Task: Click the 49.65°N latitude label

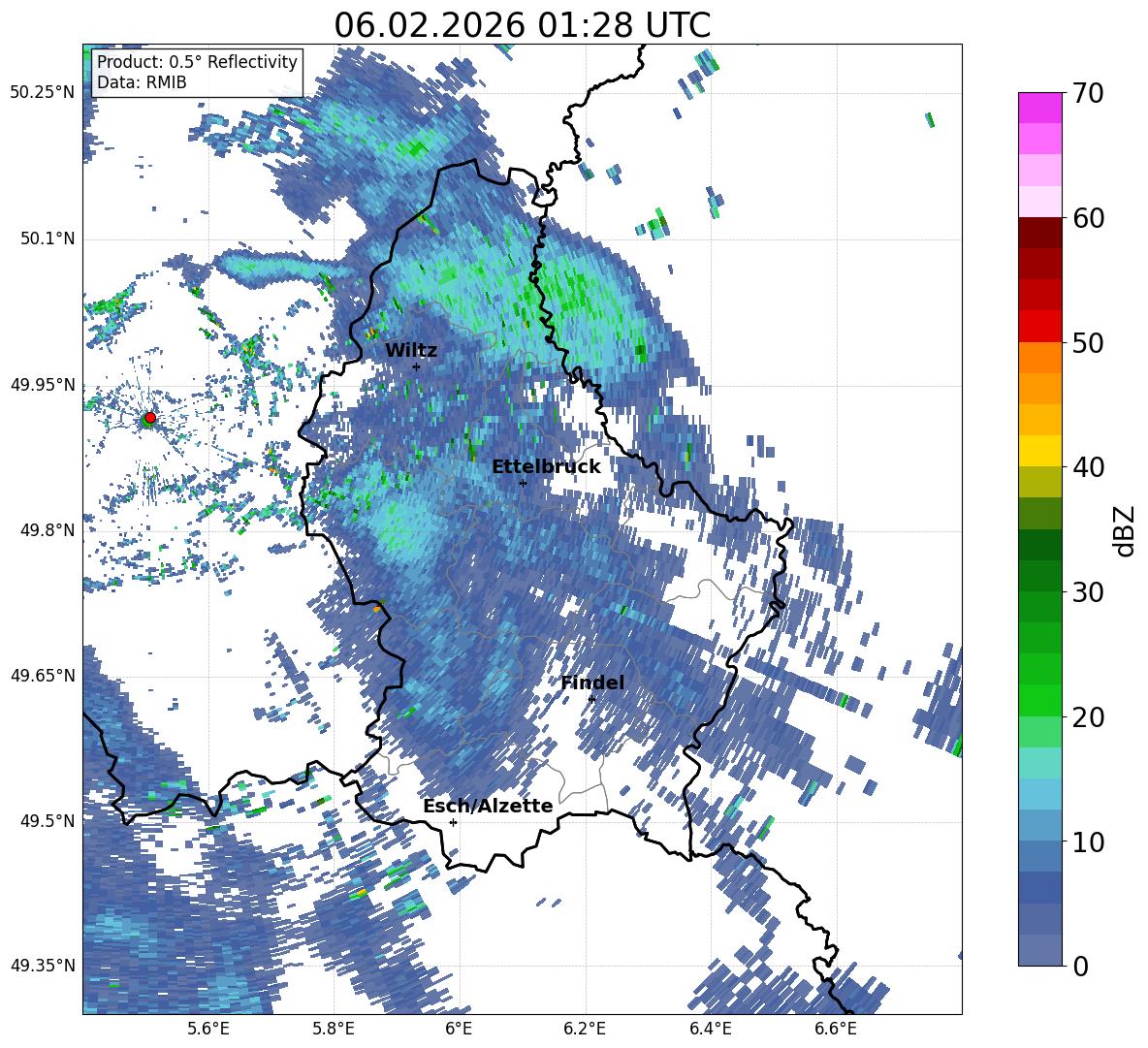Action: pos(43,675)
